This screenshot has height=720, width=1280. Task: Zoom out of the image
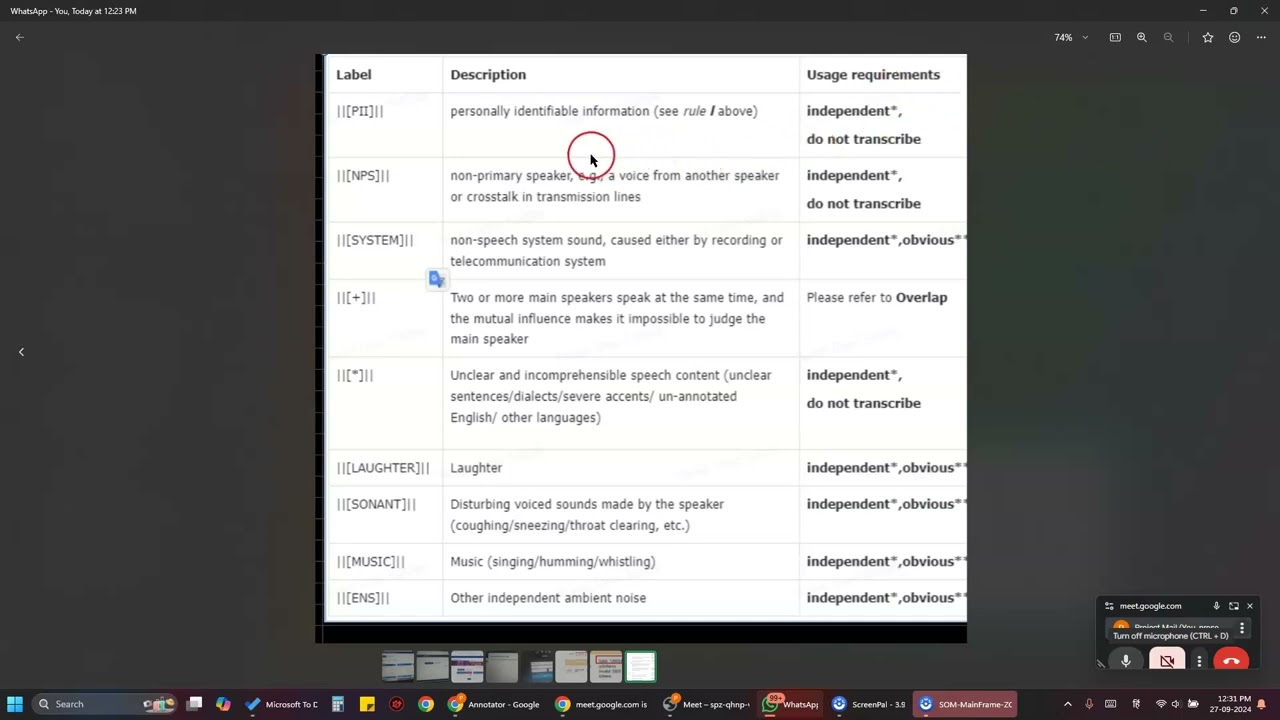point(1168,37)
